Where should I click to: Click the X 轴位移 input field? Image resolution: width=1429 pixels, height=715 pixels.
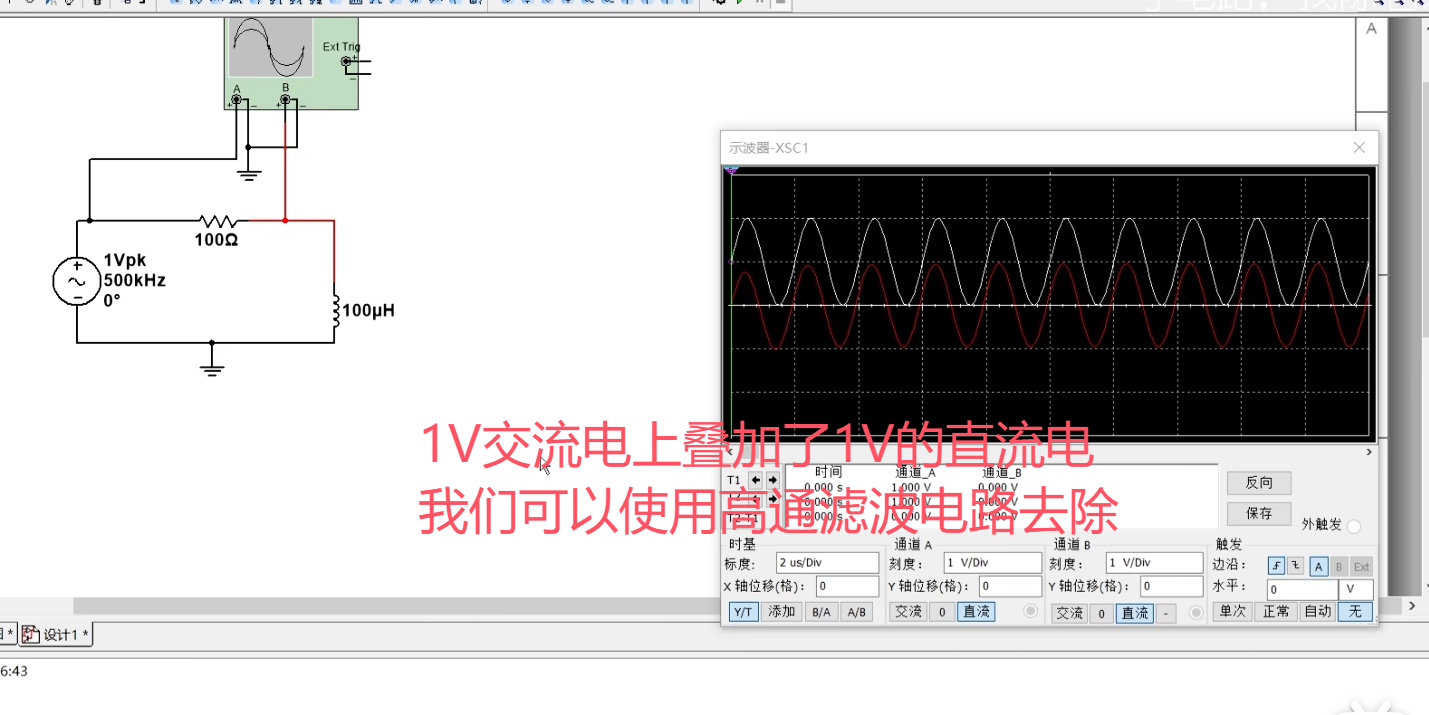847,587
